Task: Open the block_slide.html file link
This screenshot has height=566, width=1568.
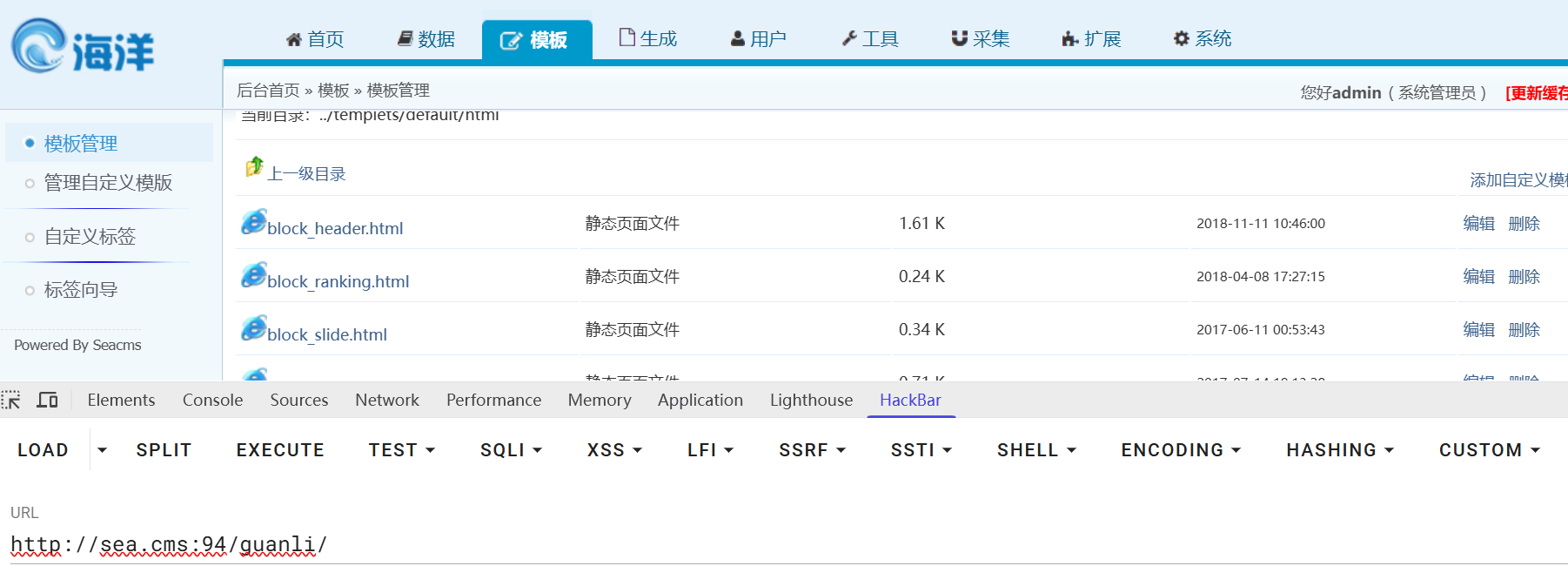Action: pyautogui.click(x=327, y=335)
